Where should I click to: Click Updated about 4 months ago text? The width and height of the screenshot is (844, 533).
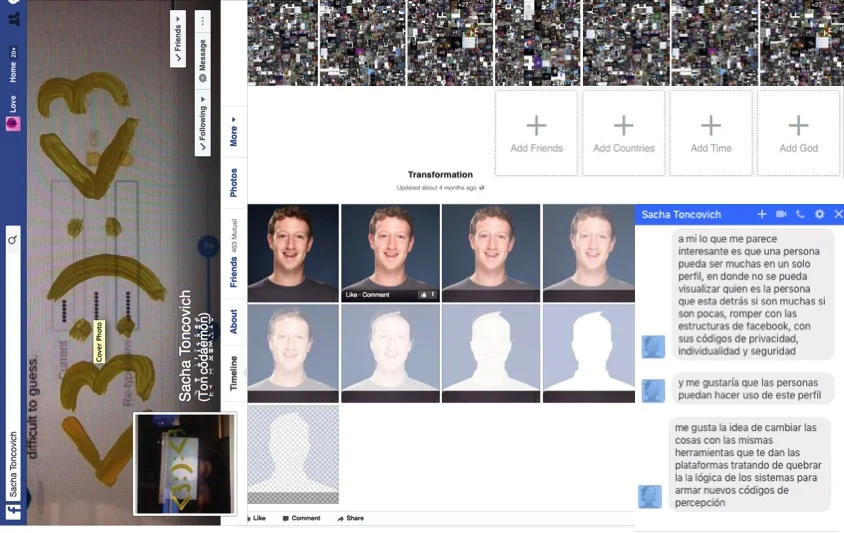pos(437,188)
